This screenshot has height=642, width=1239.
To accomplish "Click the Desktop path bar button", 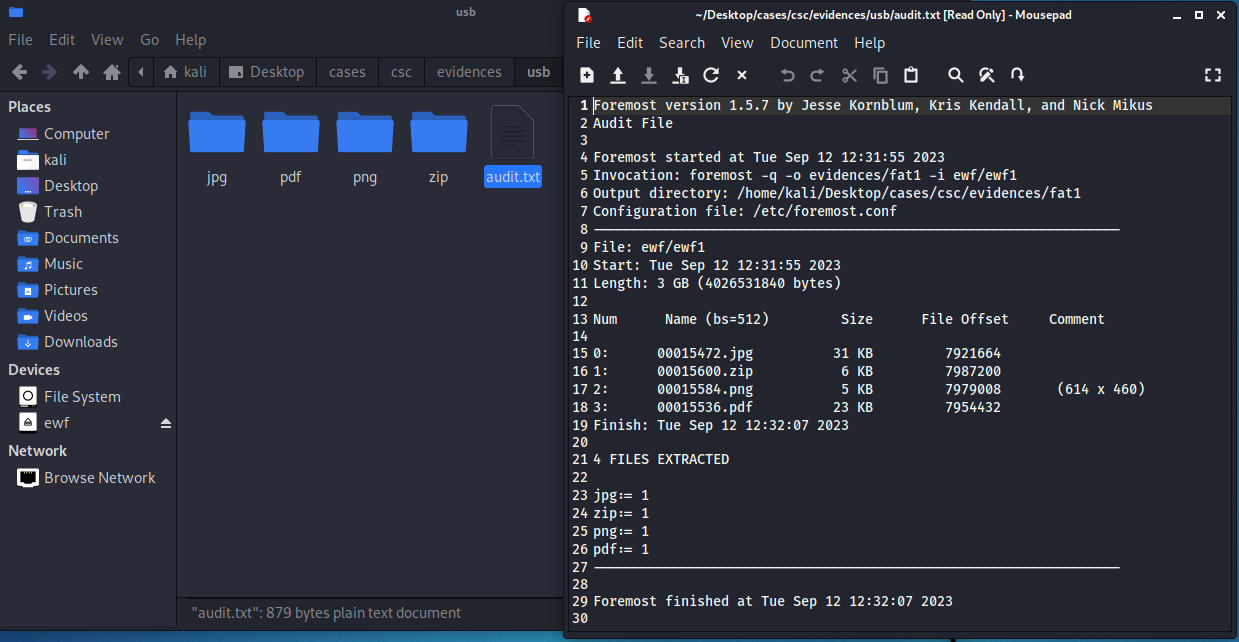I will pos(267,72).
